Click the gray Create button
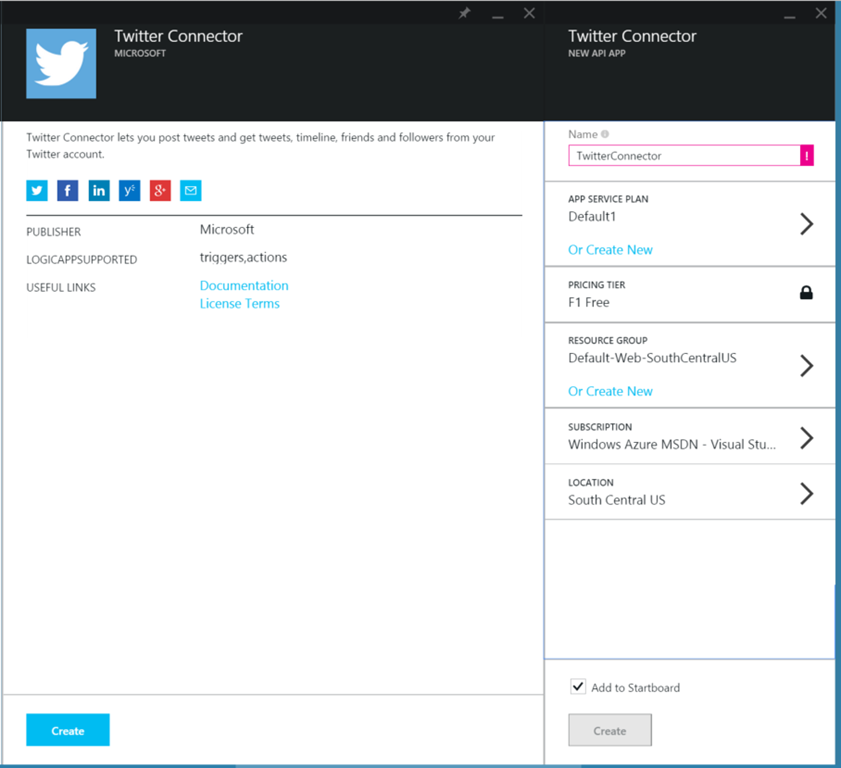This screenshot has height=768, width=841. pyautogui.click(x=610, y=730)
